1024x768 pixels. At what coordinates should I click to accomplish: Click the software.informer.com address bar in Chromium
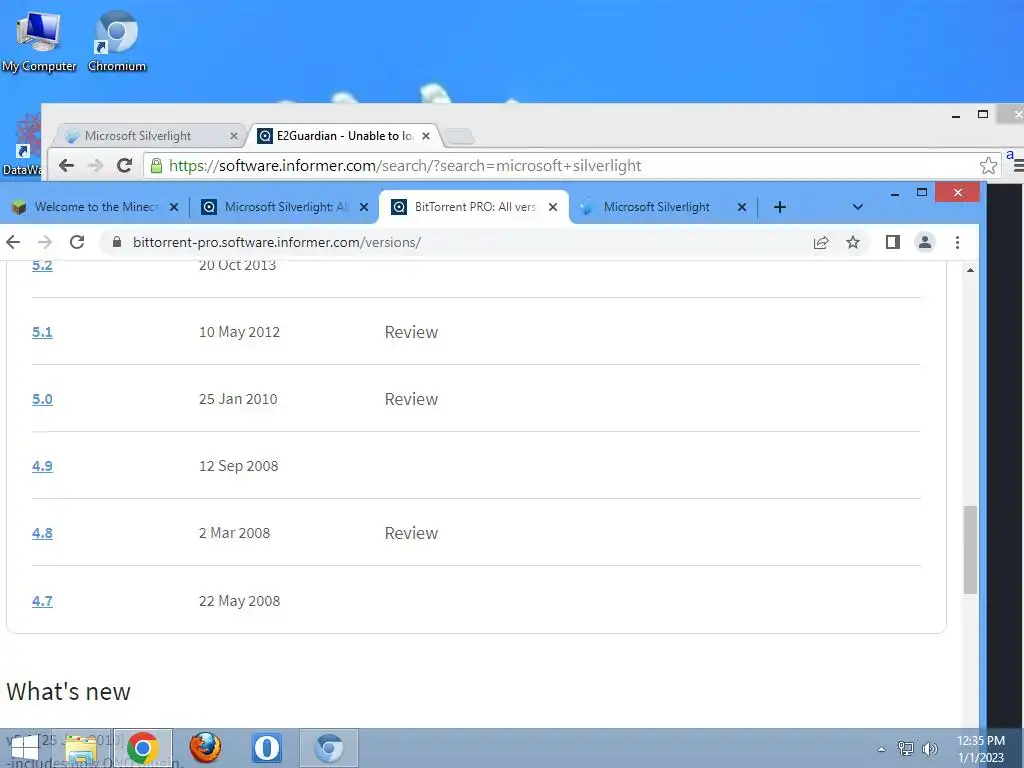(x=562, y=165)
